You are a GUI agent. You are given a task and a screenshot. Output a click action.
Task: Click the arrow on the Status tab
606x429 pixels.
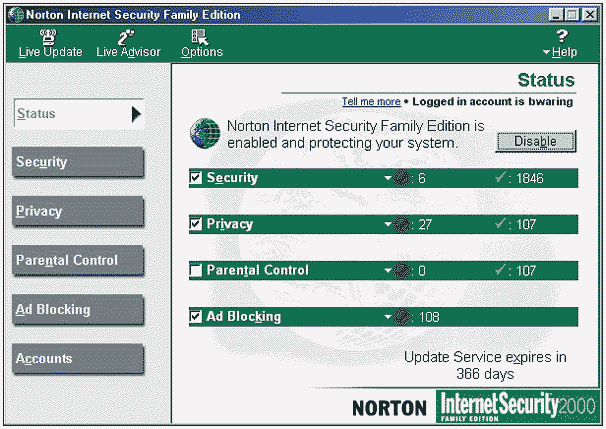coord(136,114)
